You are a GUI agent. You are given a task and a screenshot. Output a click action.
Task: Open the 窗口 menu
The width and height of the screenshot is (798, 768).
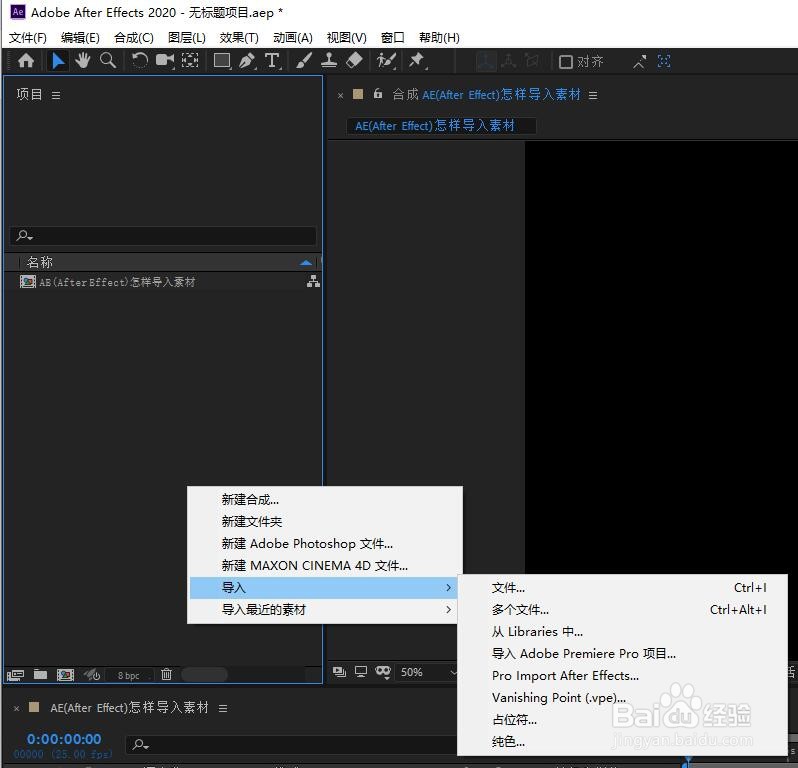[x=392, y=38]
